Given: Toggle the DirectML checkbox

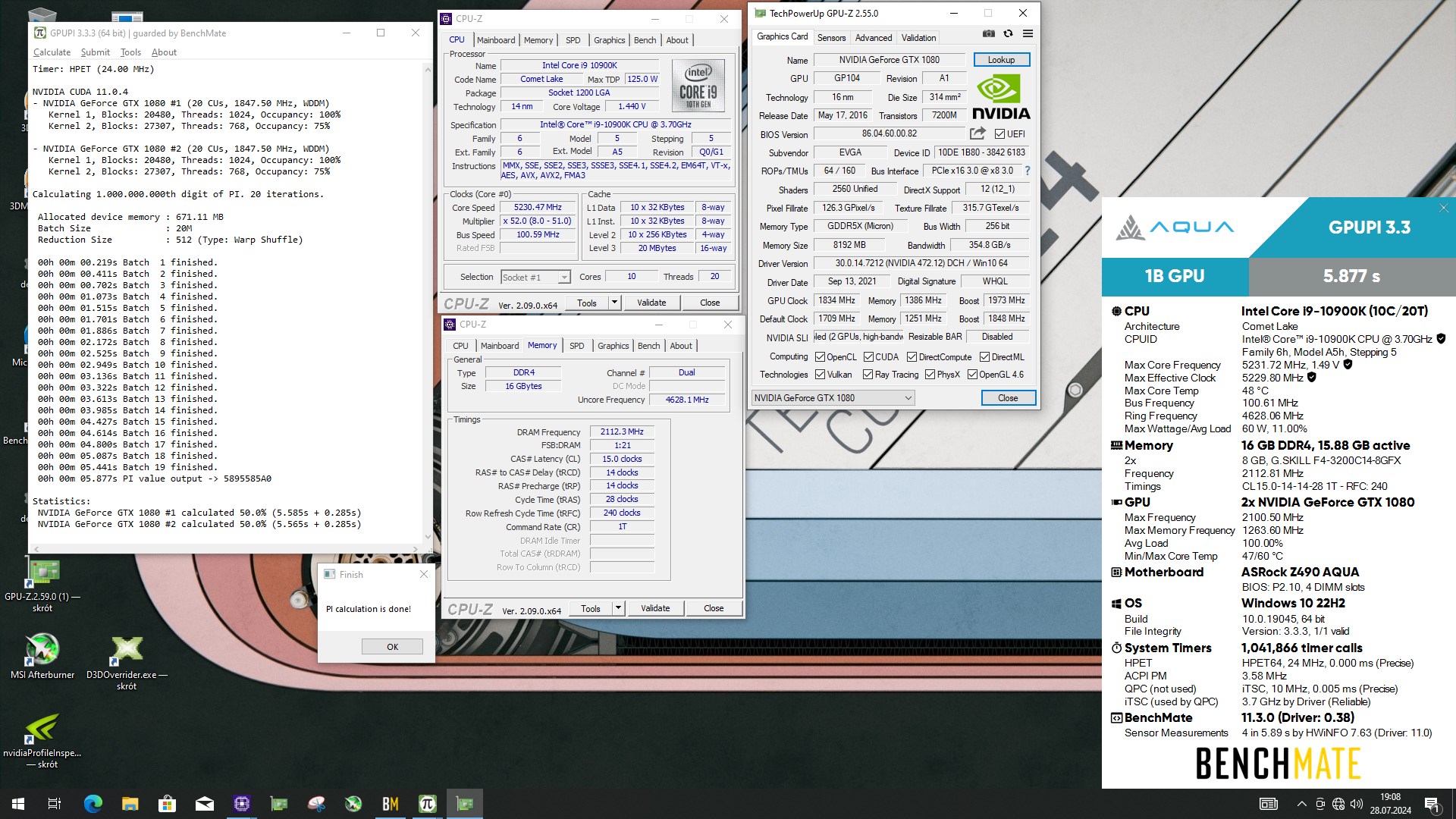Looking at the screenshot, I should [x=984, y=357].
